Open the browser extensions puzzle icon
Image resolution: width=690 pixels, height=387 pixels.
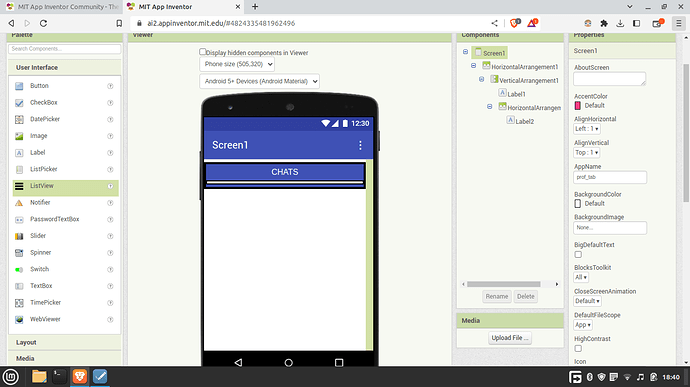pyautogui.click(x=604, y=23)
